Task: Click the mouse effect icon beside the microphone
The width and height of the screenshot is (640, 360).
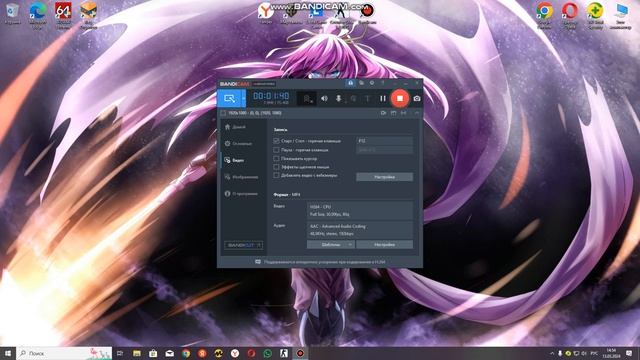Action: pyautogui.click(x=353, y=98)
